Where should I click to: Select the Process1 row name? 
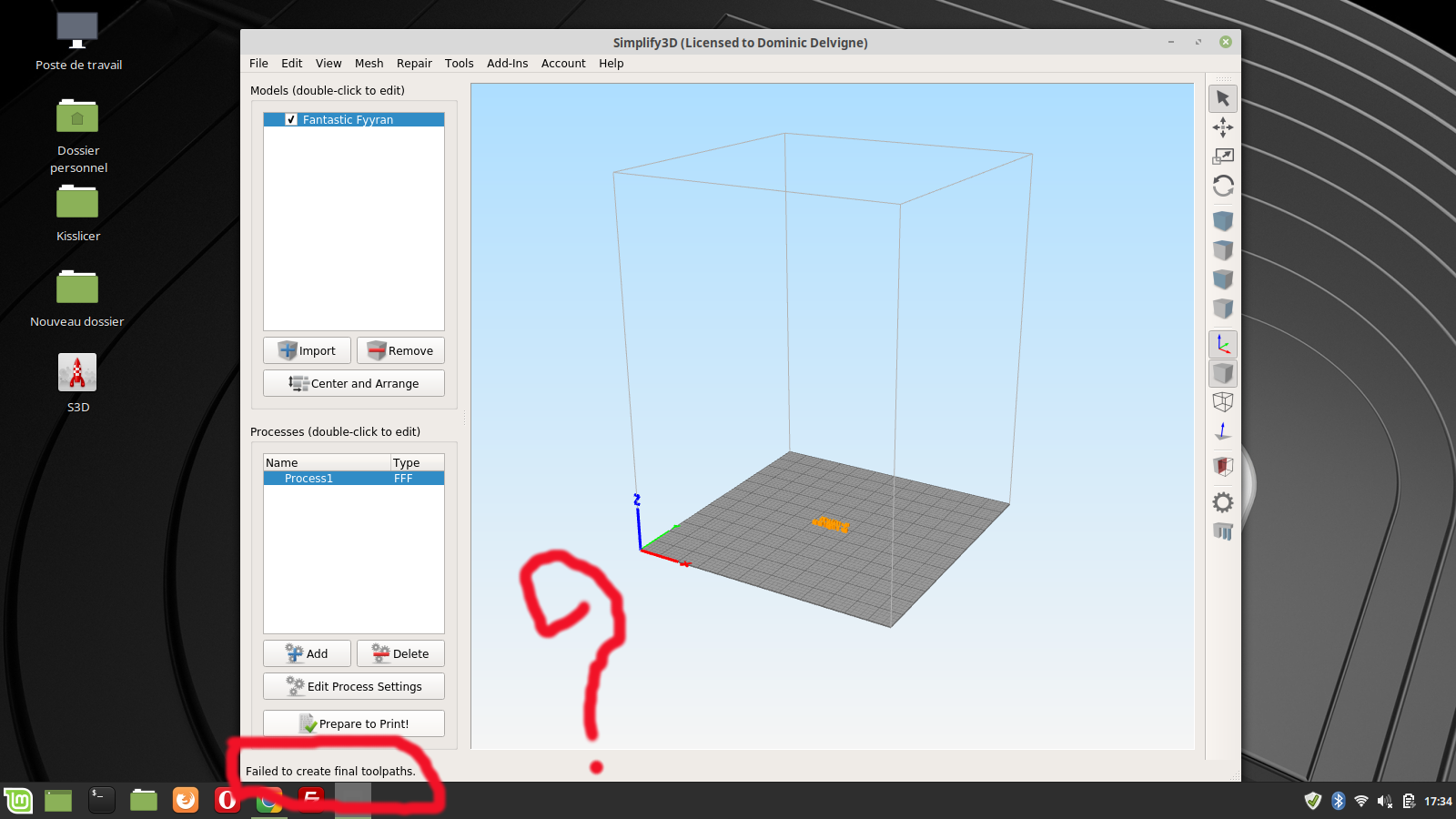308,479
